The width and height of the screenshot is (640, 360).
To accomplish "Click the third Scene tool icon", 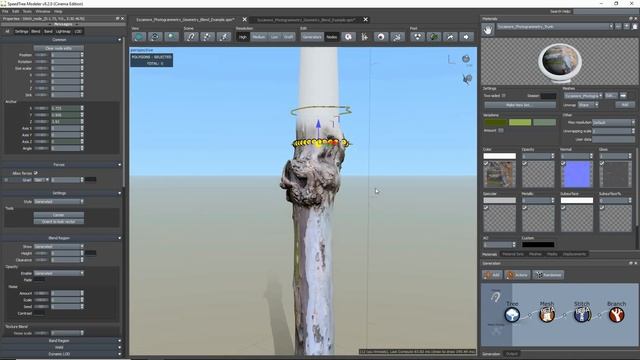I will 223,37.
